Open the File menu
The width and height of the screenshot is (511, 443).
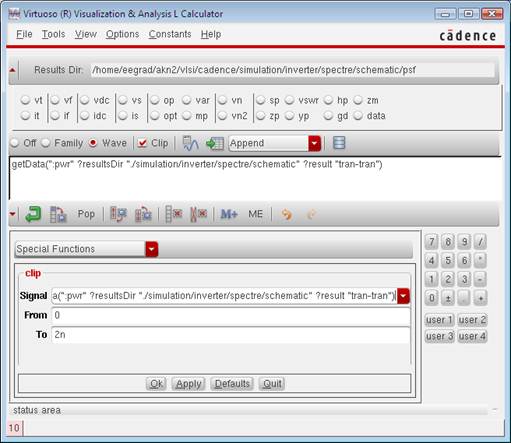24,34
